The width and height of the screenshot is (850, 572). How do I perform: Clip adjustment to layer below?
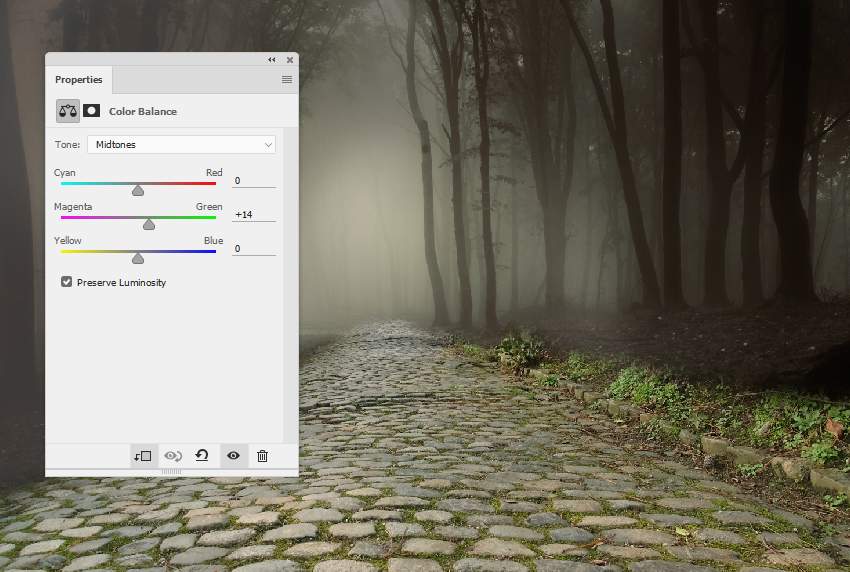click(143, 456)
